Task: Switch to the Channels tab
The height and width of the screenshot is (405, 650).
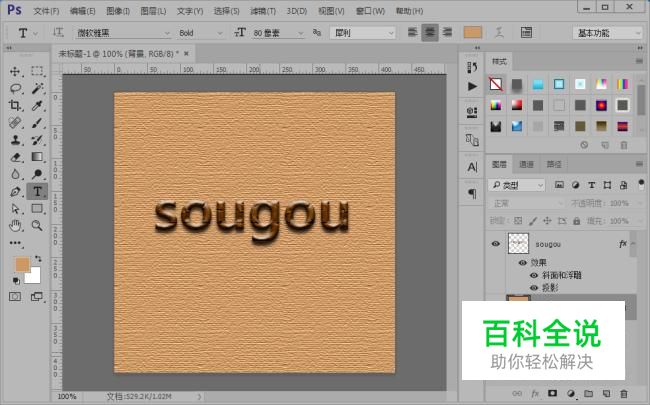Action: [x=526, y=165]
